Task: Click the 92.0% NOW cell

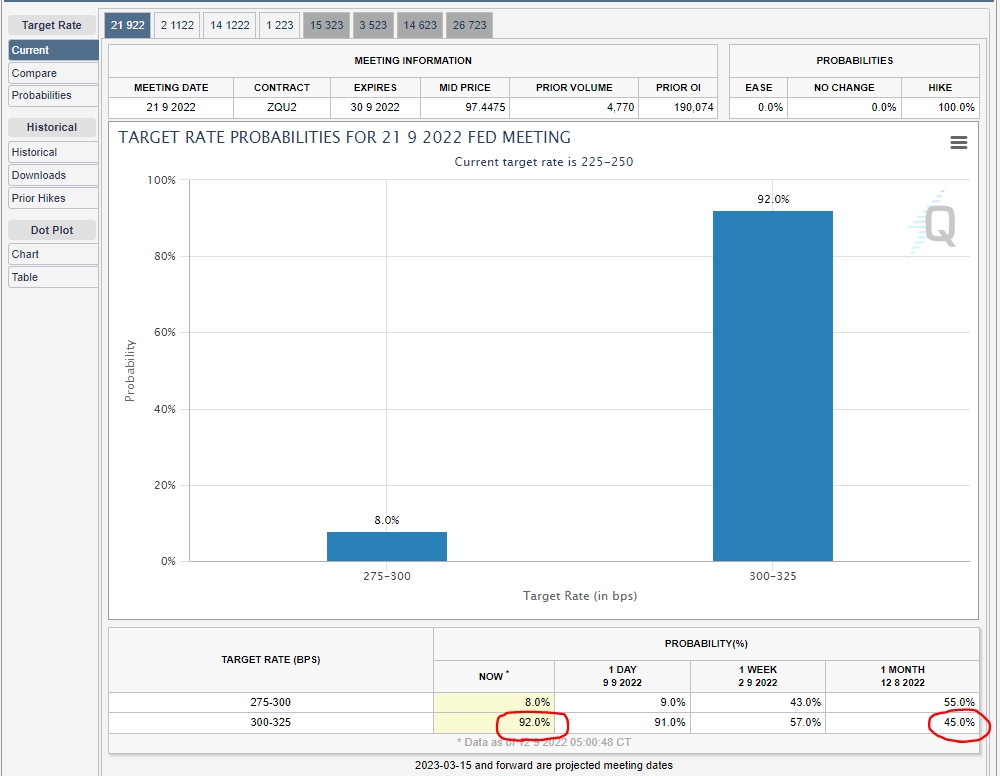Action: (x=494, y=722)
